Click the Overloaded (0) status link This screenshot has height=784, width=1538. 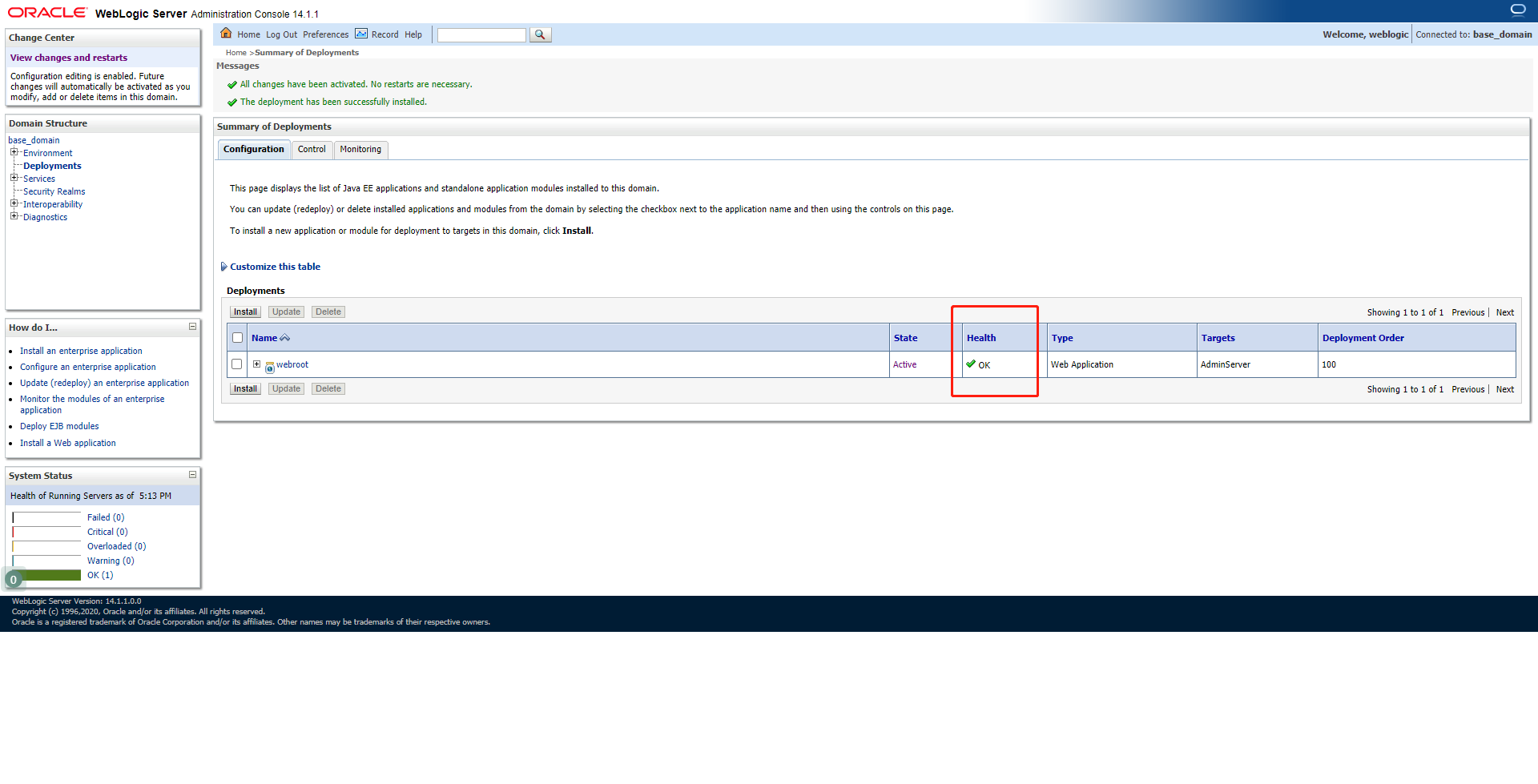pos(117,546)
